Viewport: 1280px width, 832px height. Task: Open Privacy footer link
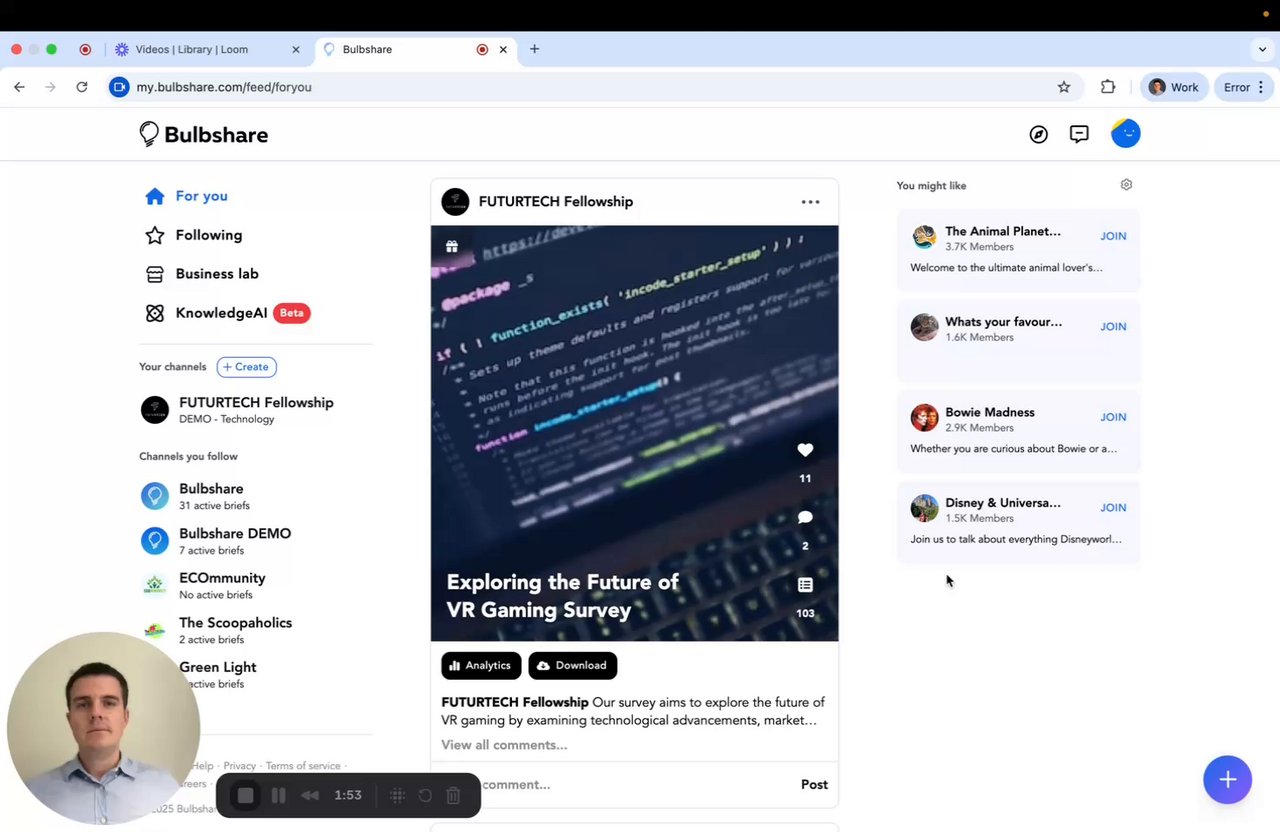click(239, 766)
